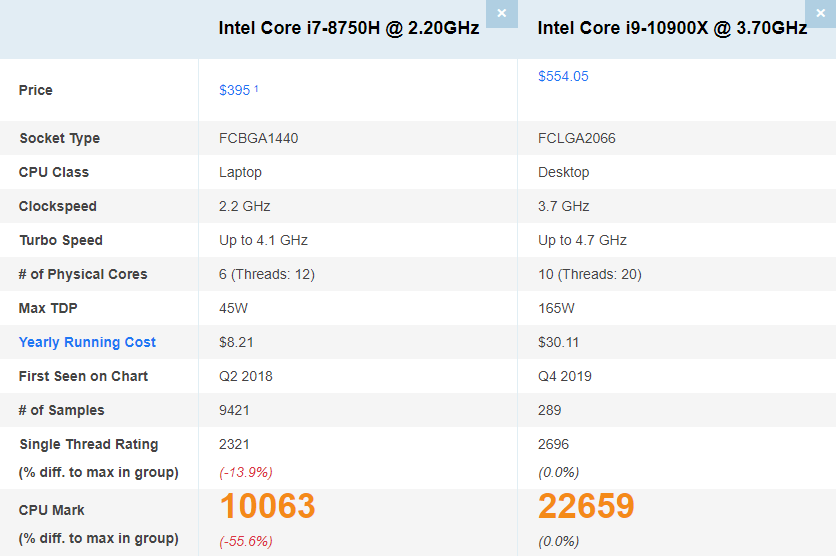836x556 pixels.
Task: Click the 9421 samples value
Action: tap(234, 410)
